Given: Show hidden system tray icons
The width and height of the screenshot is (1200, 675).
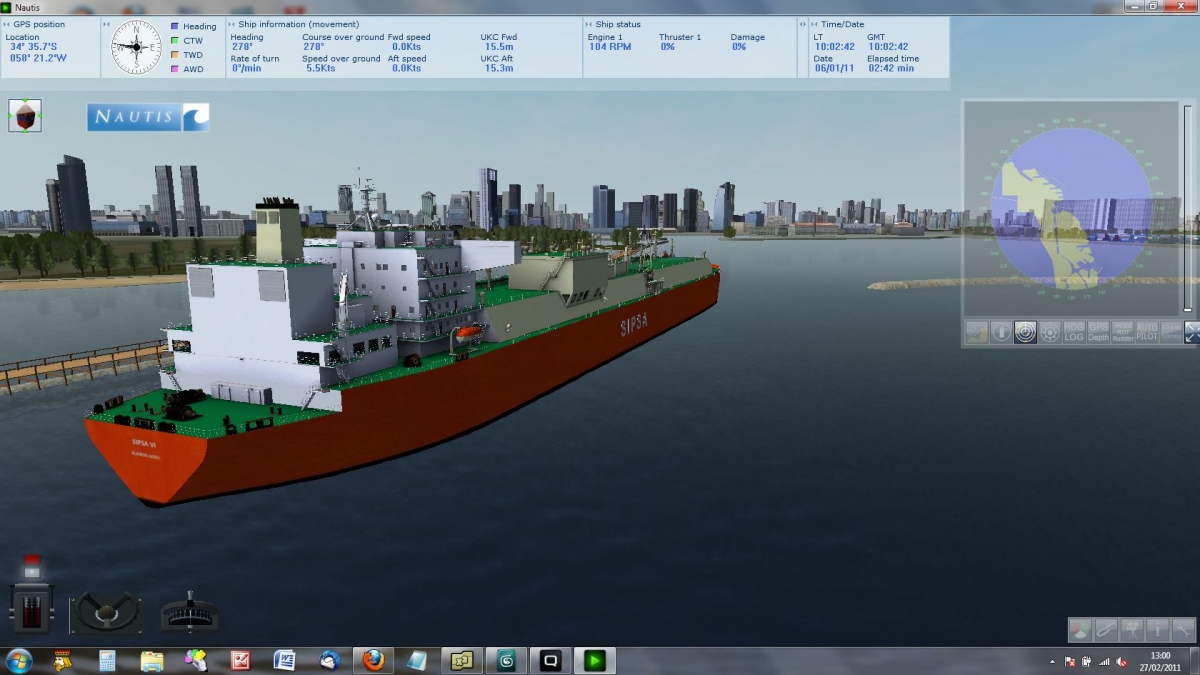Looking at the screenshot, I should coord(1053,662).
